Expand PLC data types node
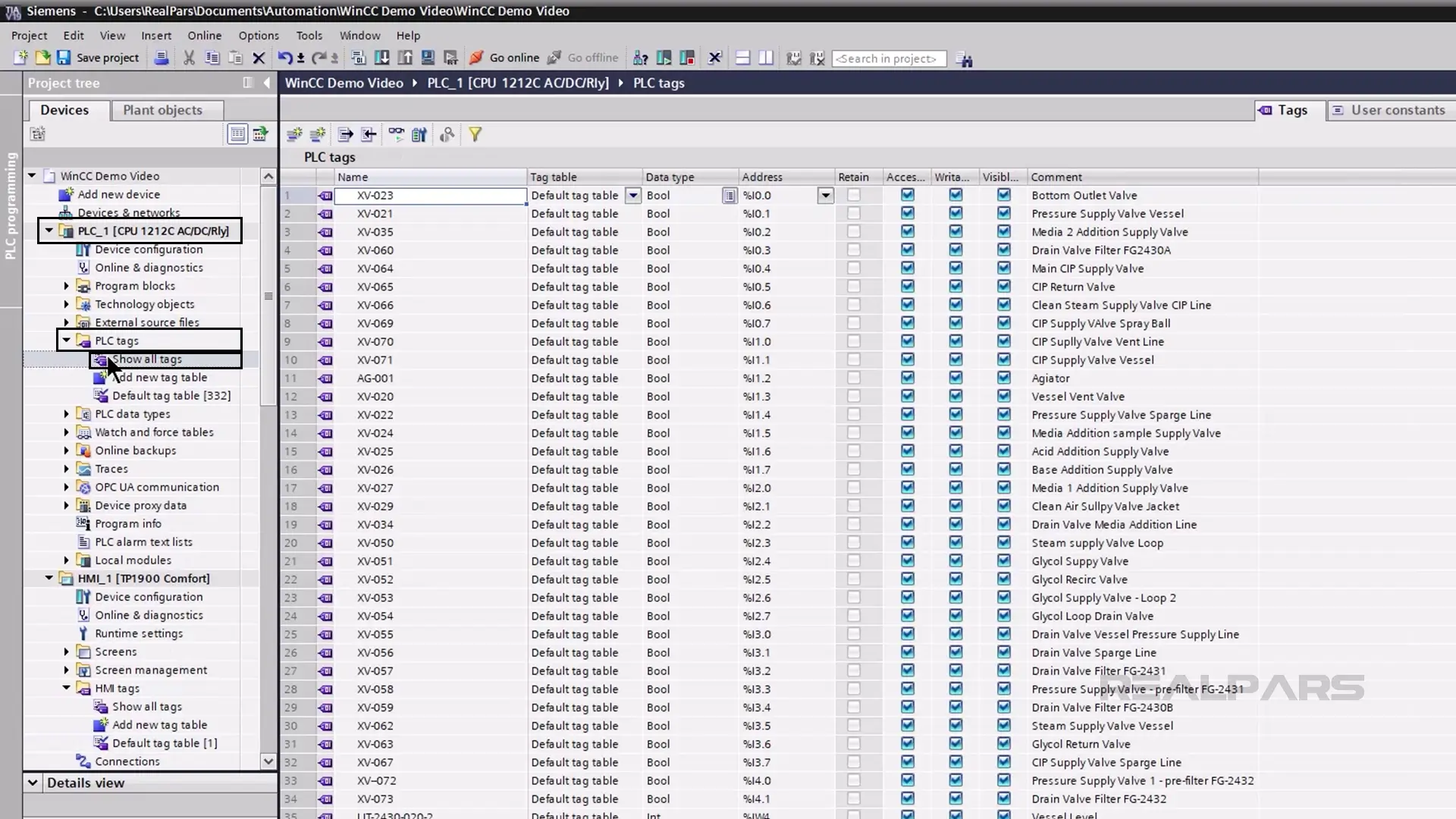This screenshot has height=819, width=1456. pyautogui.click(x=66, y=414)
